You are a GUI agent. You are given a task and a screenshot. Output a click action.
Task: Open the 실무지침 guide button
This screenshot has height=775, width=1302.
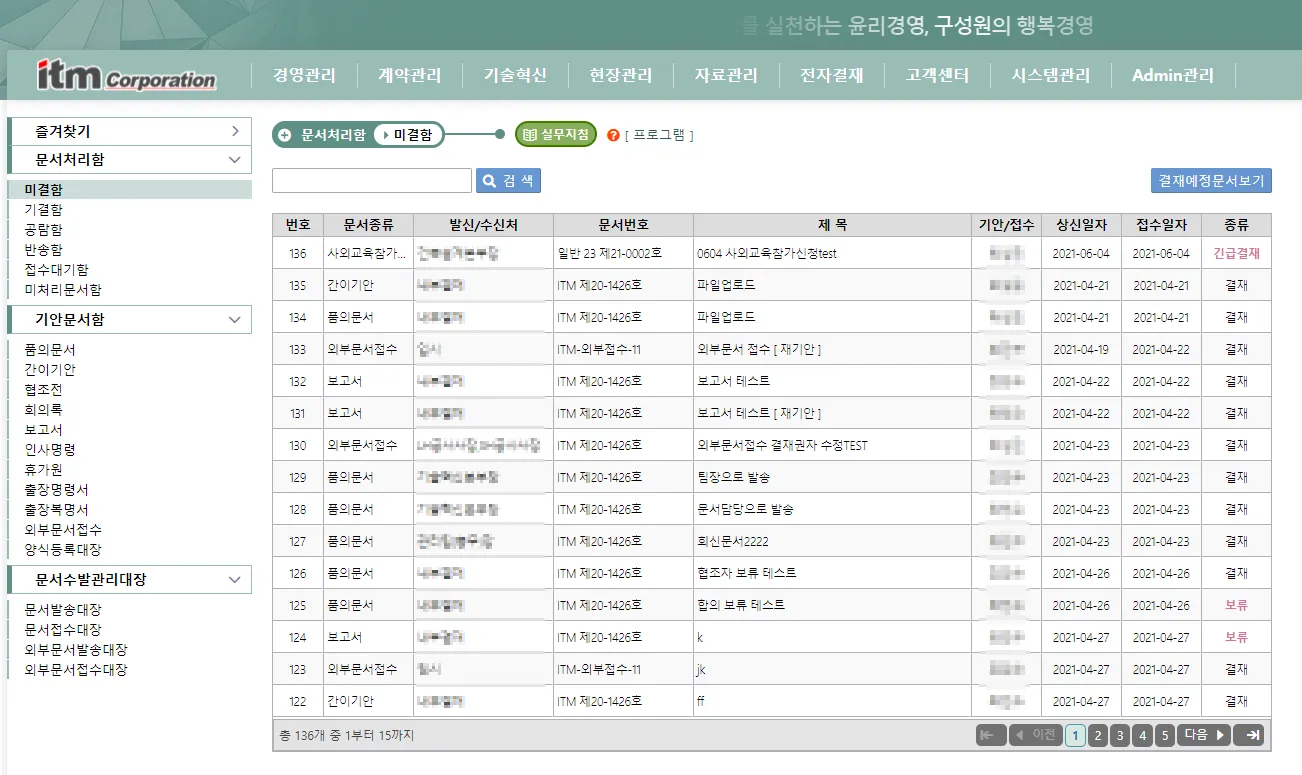(556, 134)
